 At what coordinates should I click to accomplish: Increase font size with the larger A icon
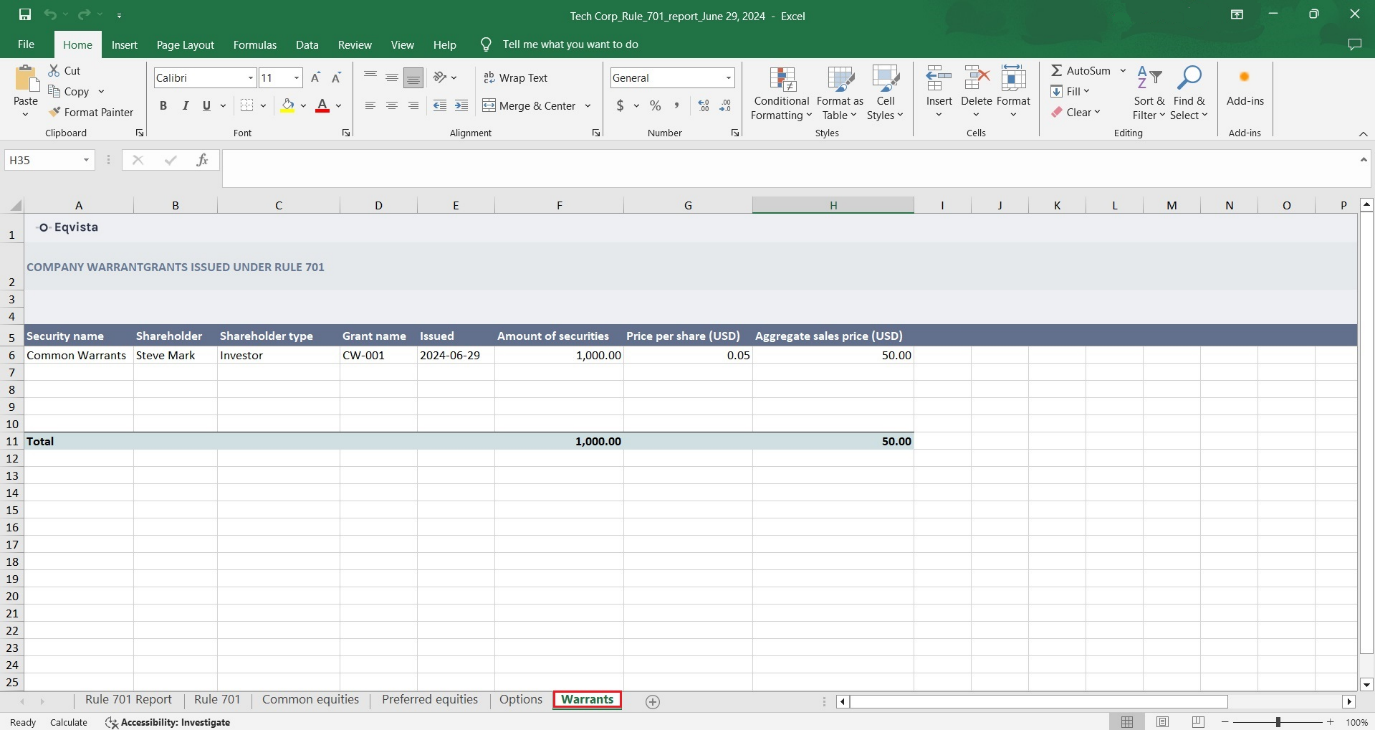pyautogui.click(x=315, y=78)
